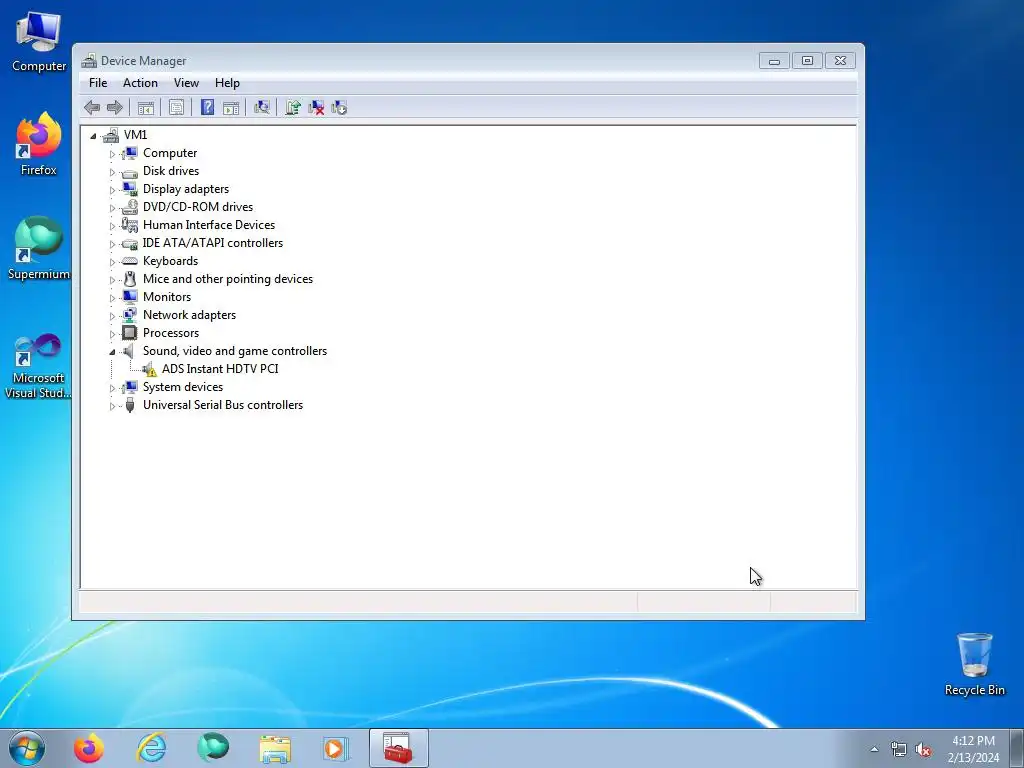
Task: Open Windows Media Player from the taskbar
Action: coord(336,748)
